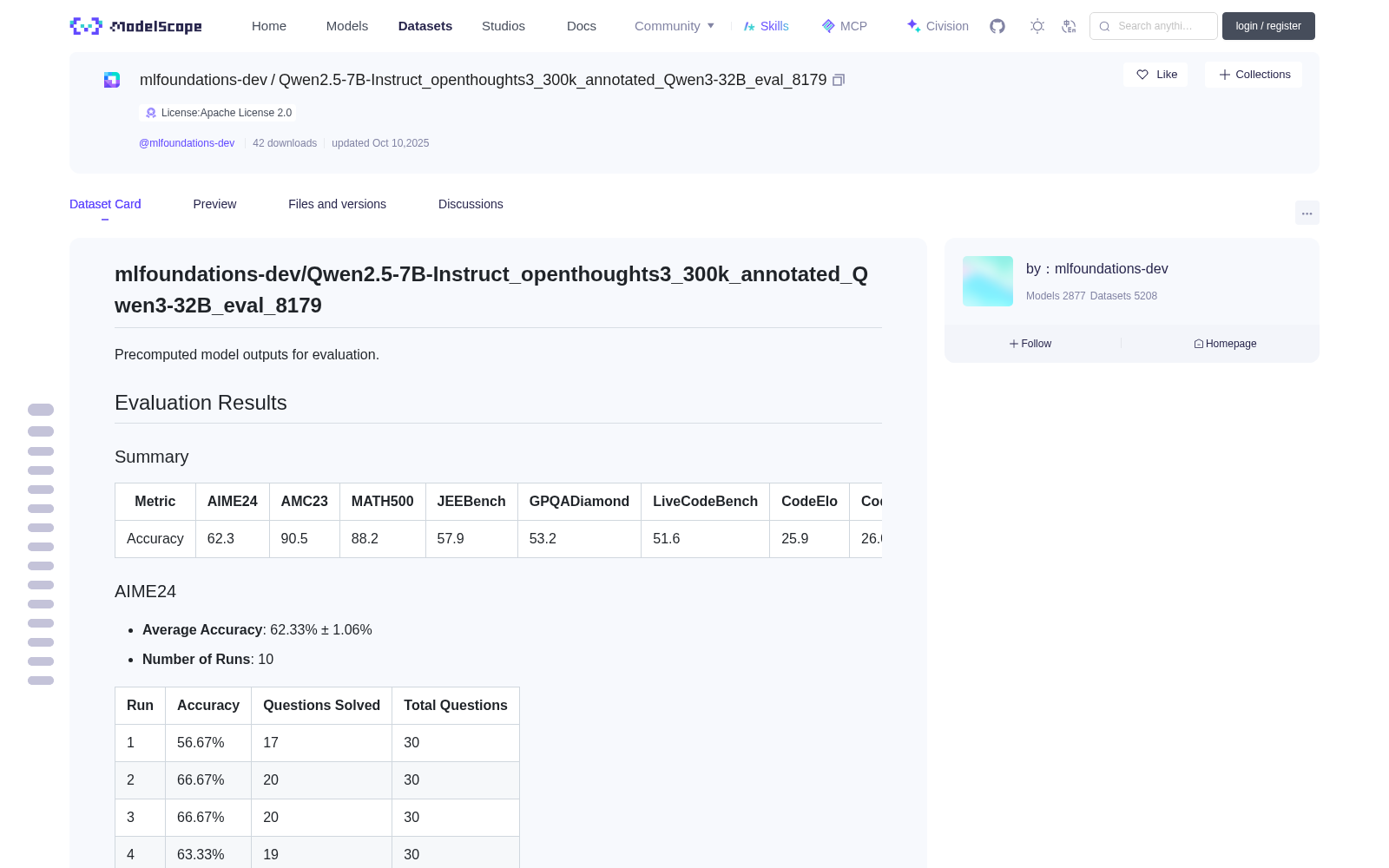Open the three-dot more options menu
Screen dimensions: 1389x868
click(1307, 213)
